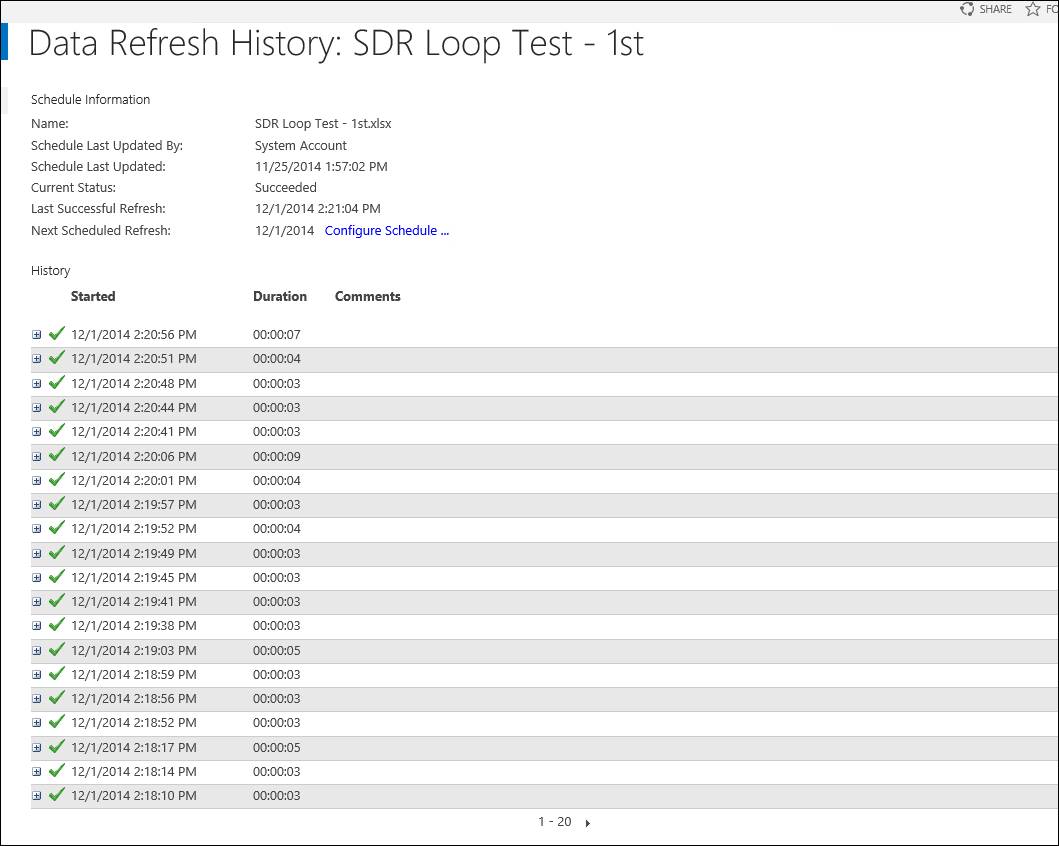Viewport: 1059px width, 846px height.
Task: Click success checkmark for 2:19:41 PM
Action: tap(57, 600)
